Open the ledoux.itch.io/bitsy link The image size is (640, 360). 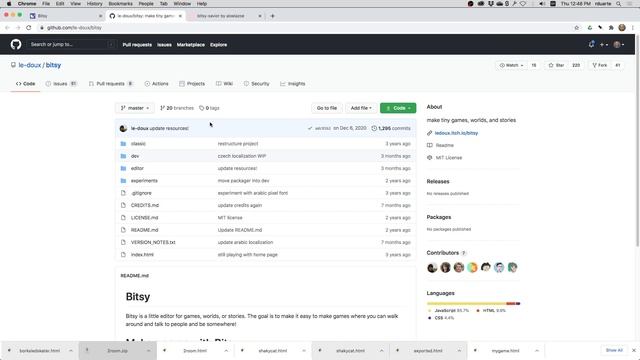coord(456,133)
